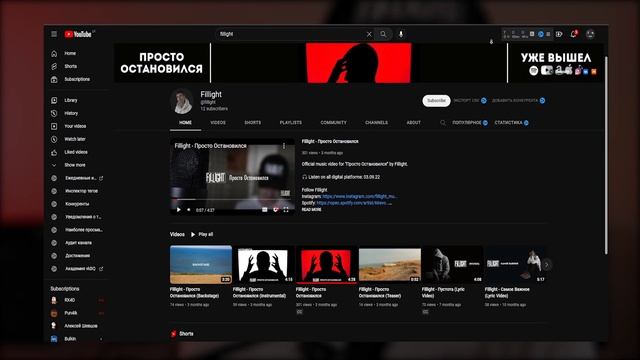This screenshot has width=640, height=360.
Task: Open the notifications bell
Action: (x=573, y=34)
